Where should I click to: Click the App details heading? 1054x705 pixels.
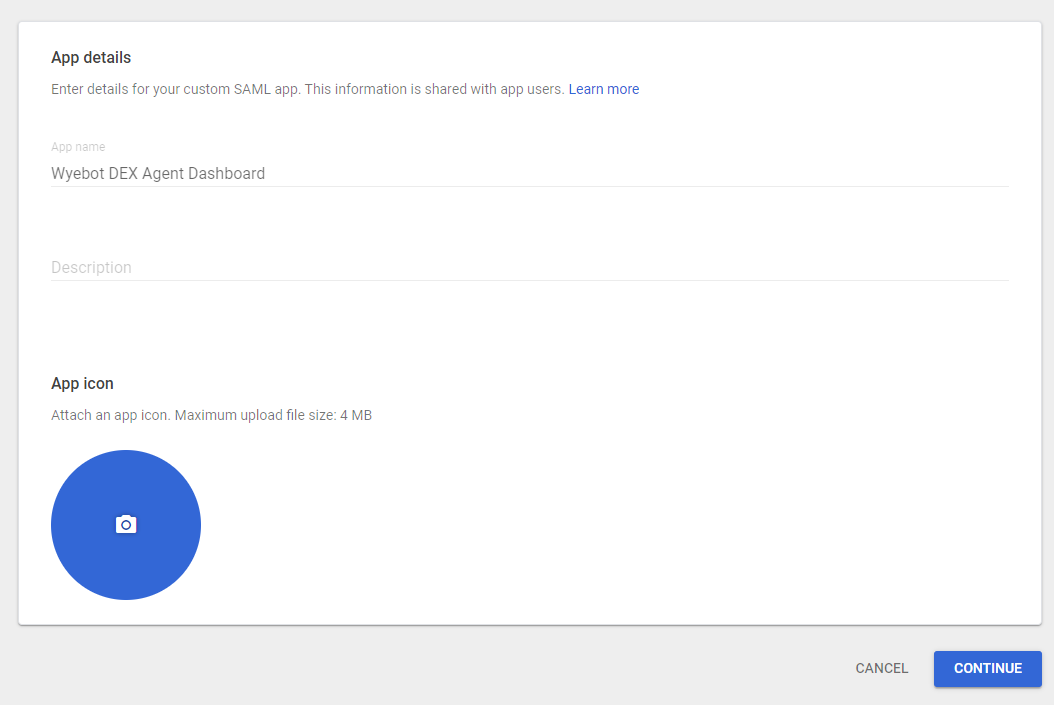click(x=91, y=57)
